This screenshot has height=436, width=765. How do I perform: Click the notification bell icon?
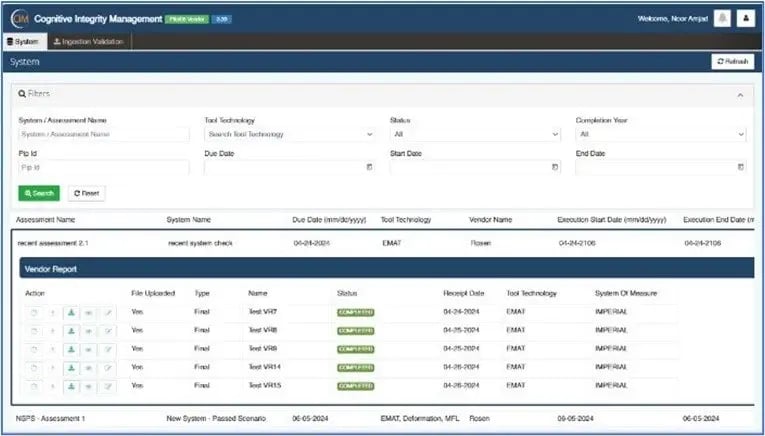click(722, 18)
